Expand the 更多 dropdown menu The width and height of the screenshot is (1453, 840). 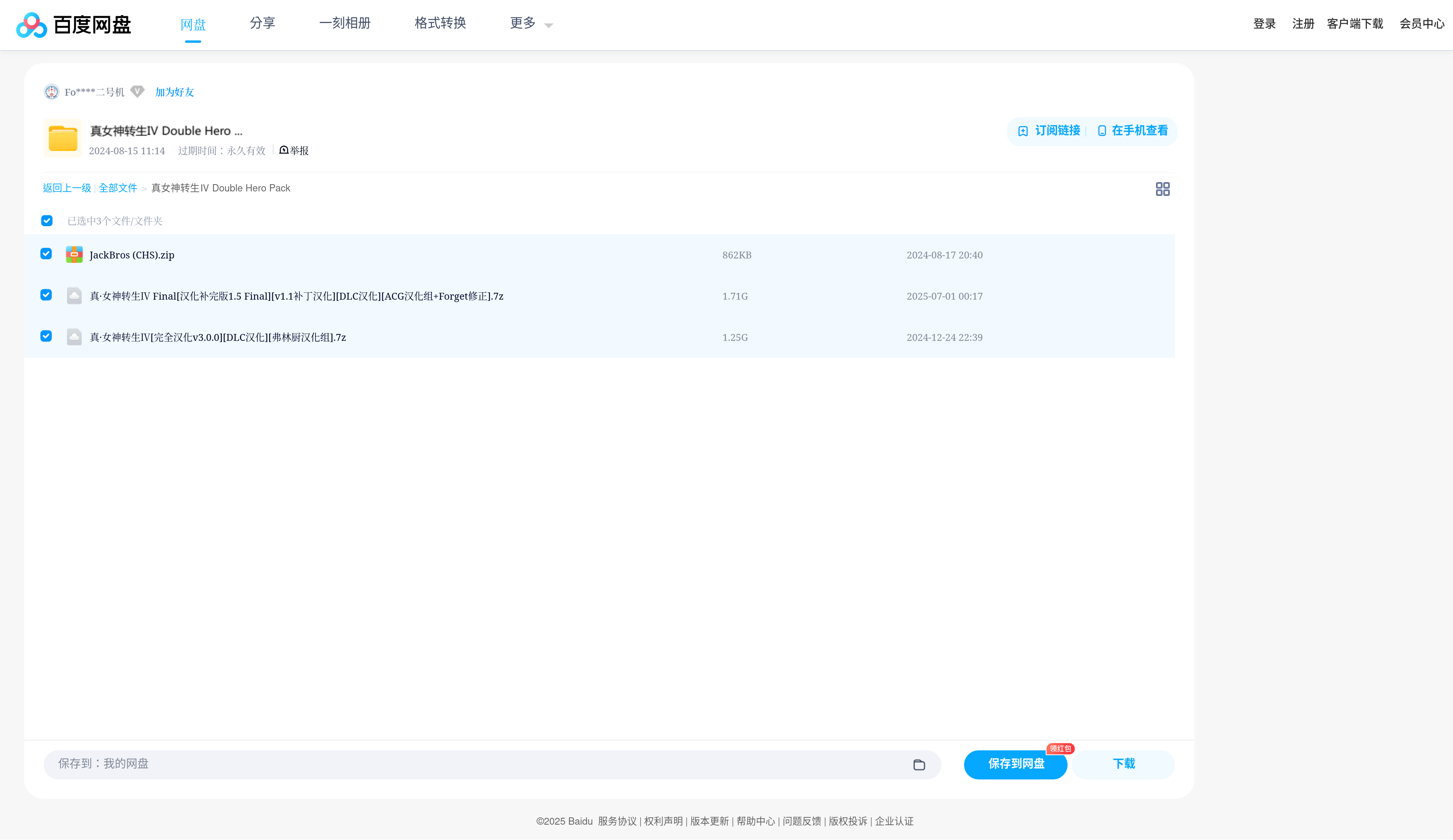point(531,23)
